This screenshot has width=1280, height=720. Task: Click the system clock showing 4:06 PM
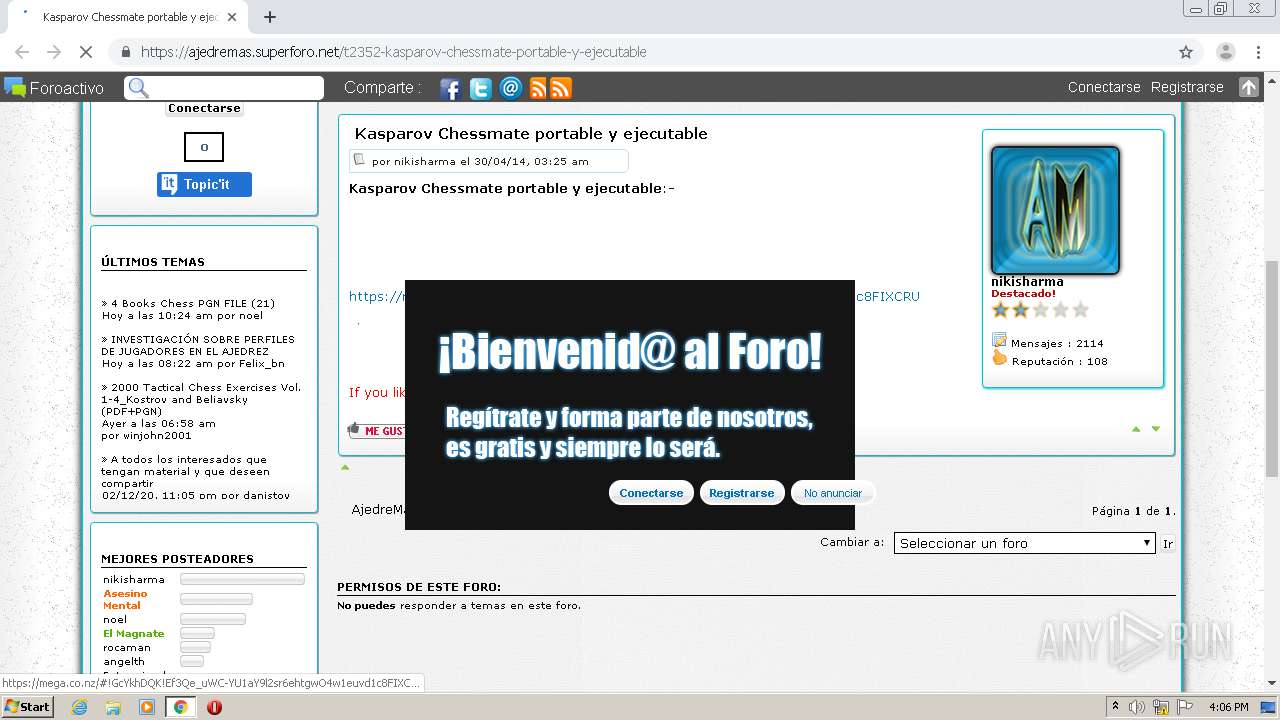(1228, 707)
